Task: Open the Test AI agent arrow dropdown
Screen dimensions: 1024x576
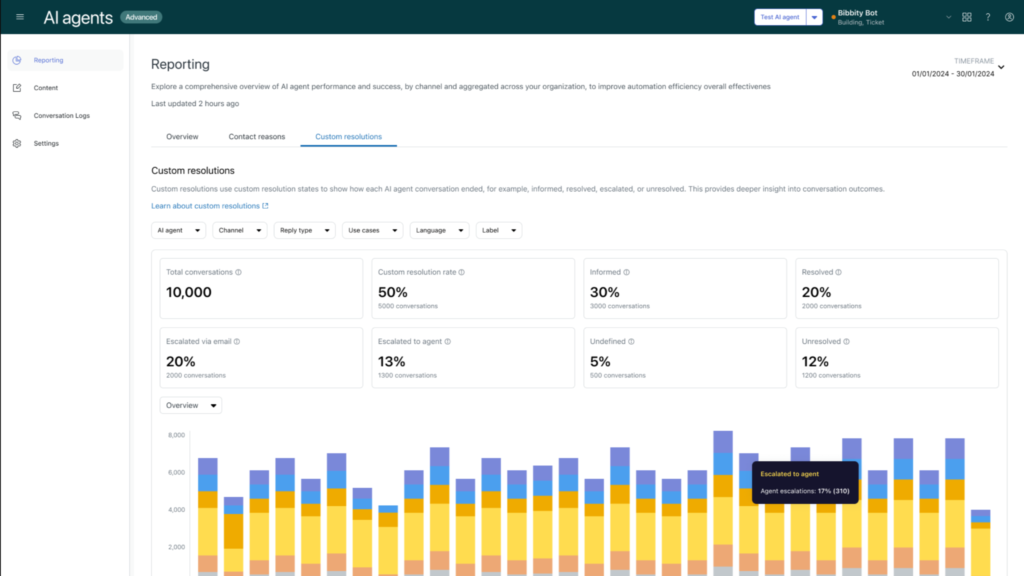Action: [x=814, y=17]
